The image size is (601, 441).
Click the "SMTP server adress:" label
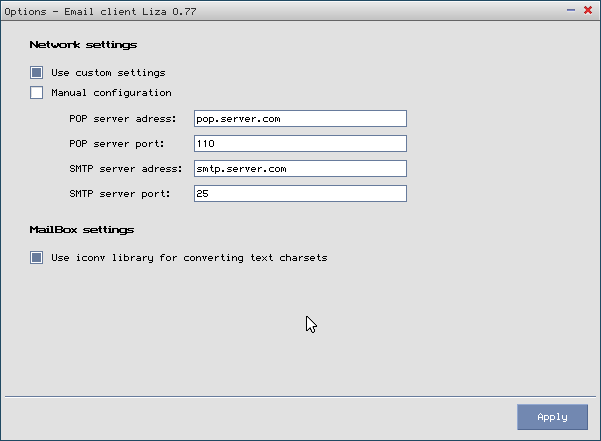[x=126, y=169]
